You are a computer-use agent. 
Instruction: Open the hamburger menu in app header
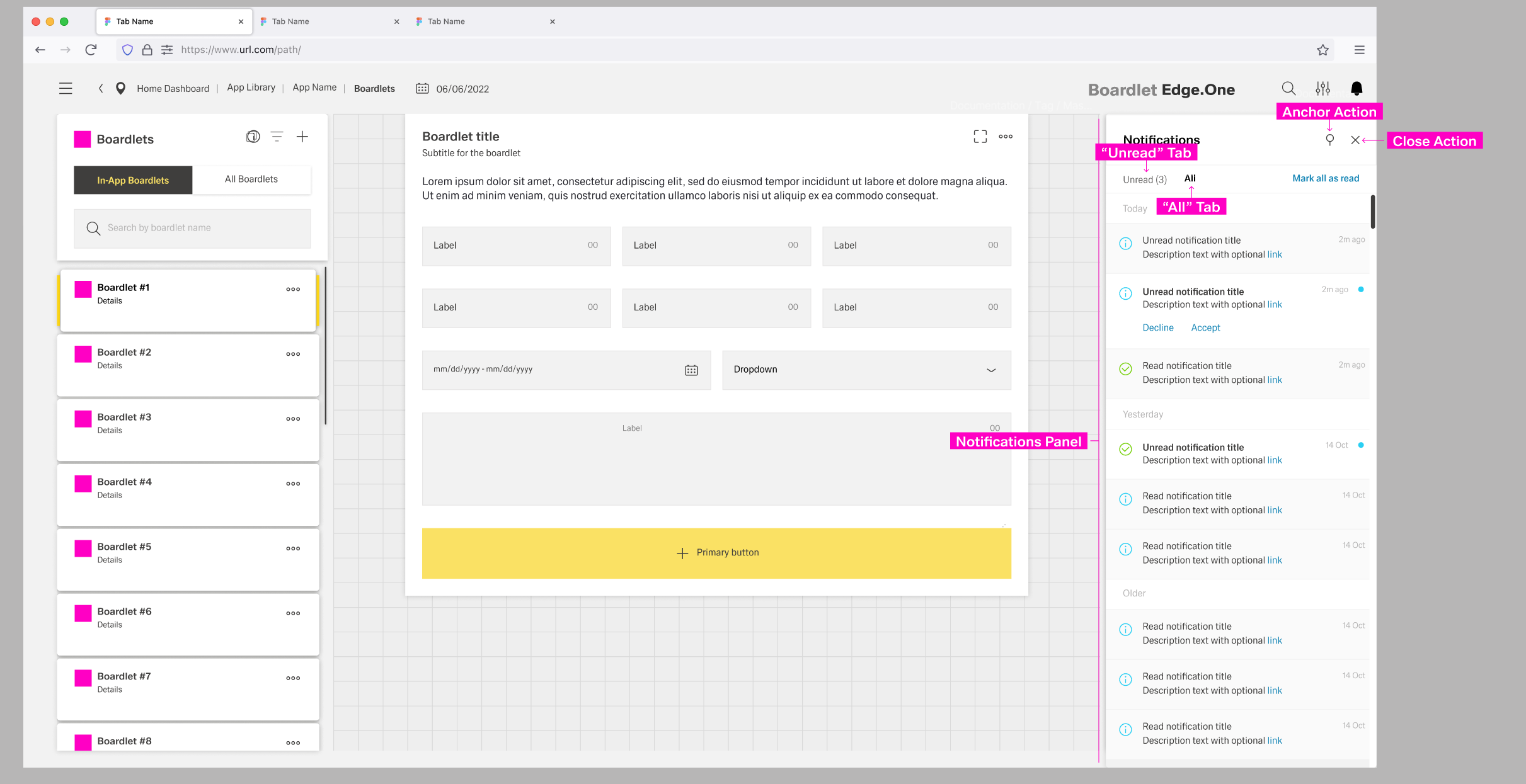[66, 89]
